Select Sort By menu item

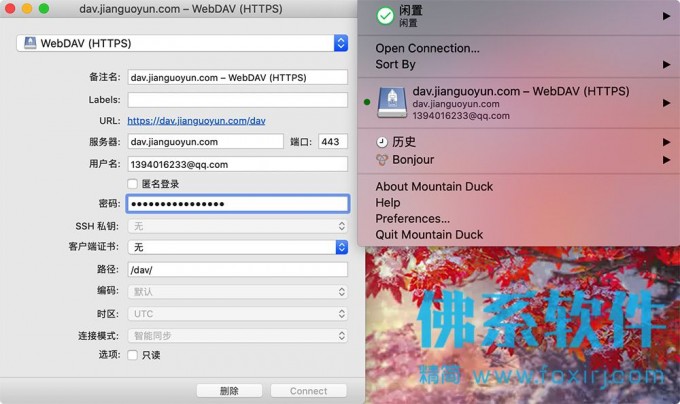point(396,65)
